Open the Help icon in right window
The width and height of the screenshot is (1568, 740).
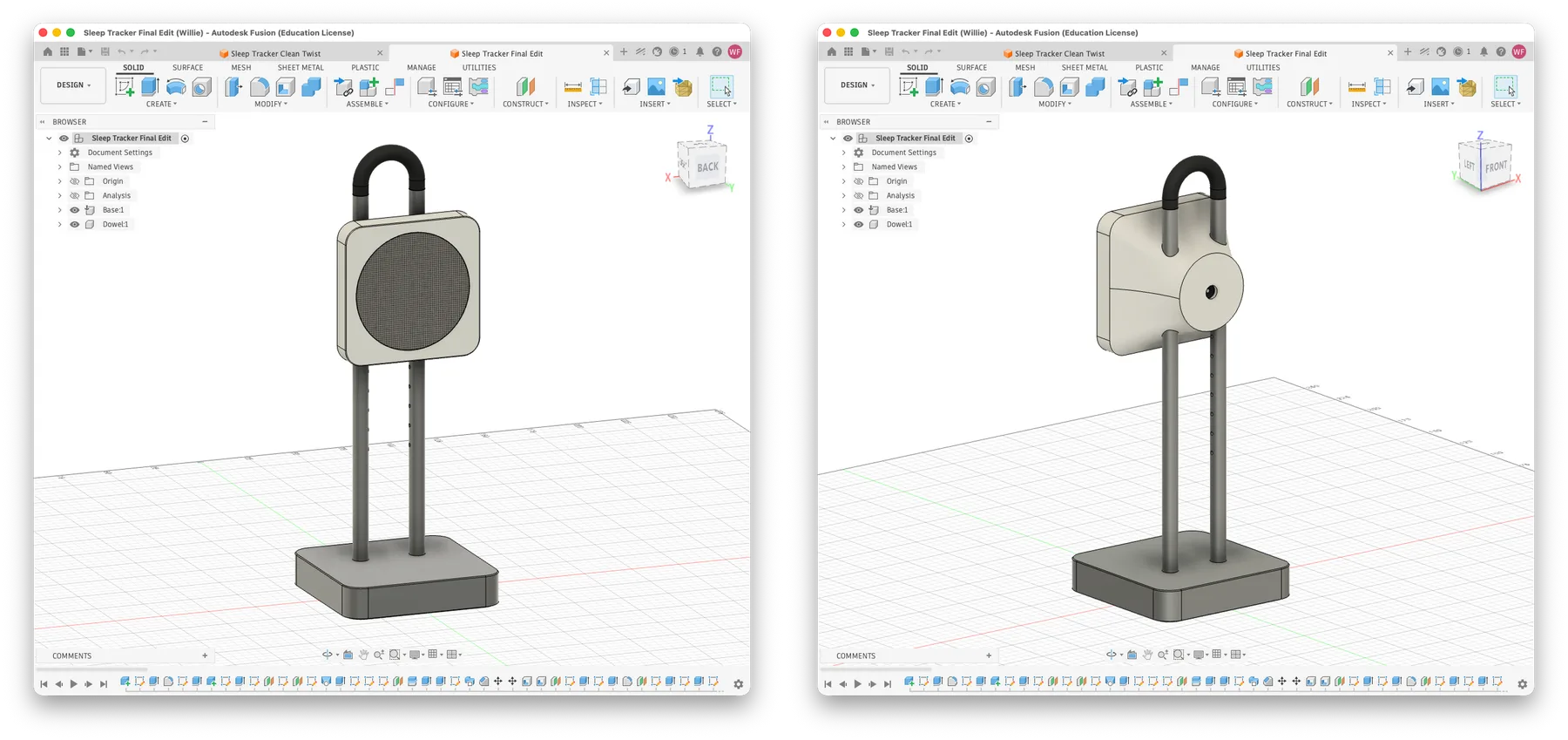[x=1501, y=52]
